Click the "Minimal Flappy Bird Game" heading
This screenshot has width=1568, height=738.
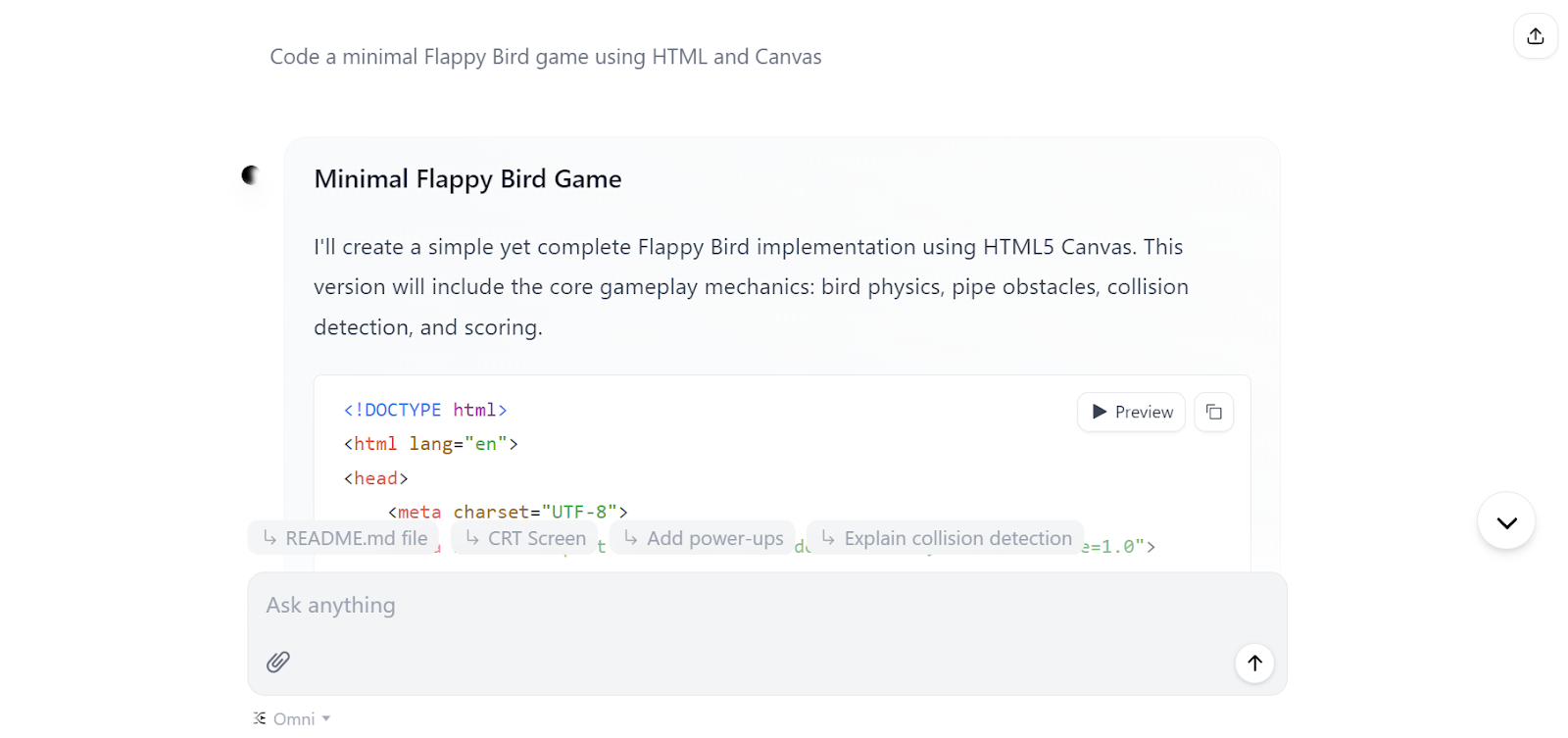(x=467, y=179)
